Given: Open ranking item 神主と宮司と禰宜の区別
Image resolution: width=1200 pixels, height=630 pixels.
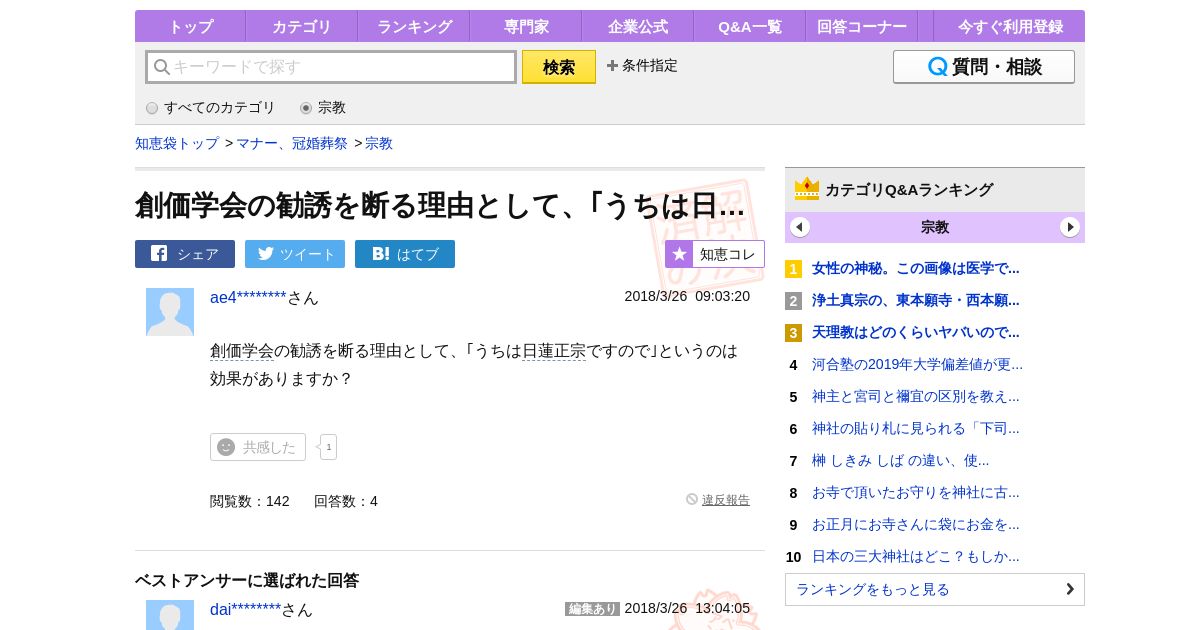Looking at the screenshot, I should pos(916,396).
